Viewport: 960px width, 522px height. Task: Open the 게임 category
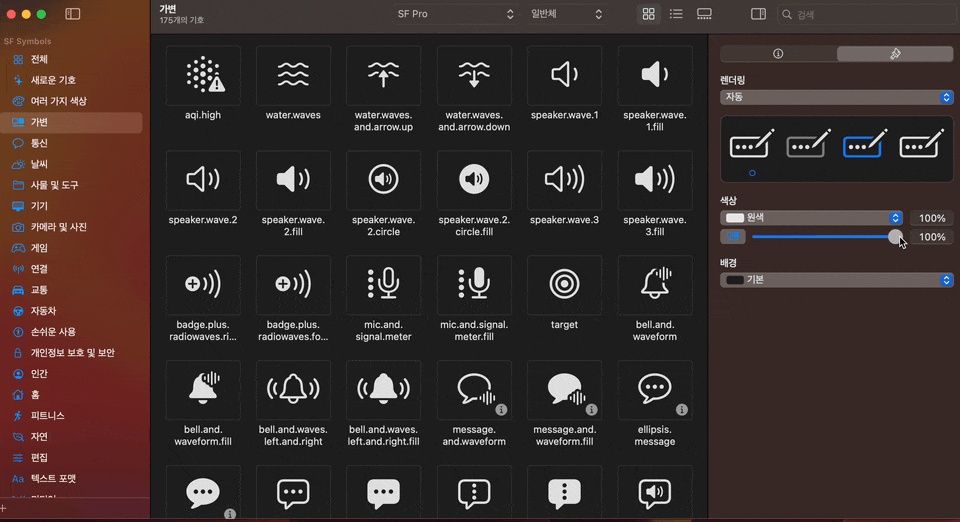coord(72,248)
